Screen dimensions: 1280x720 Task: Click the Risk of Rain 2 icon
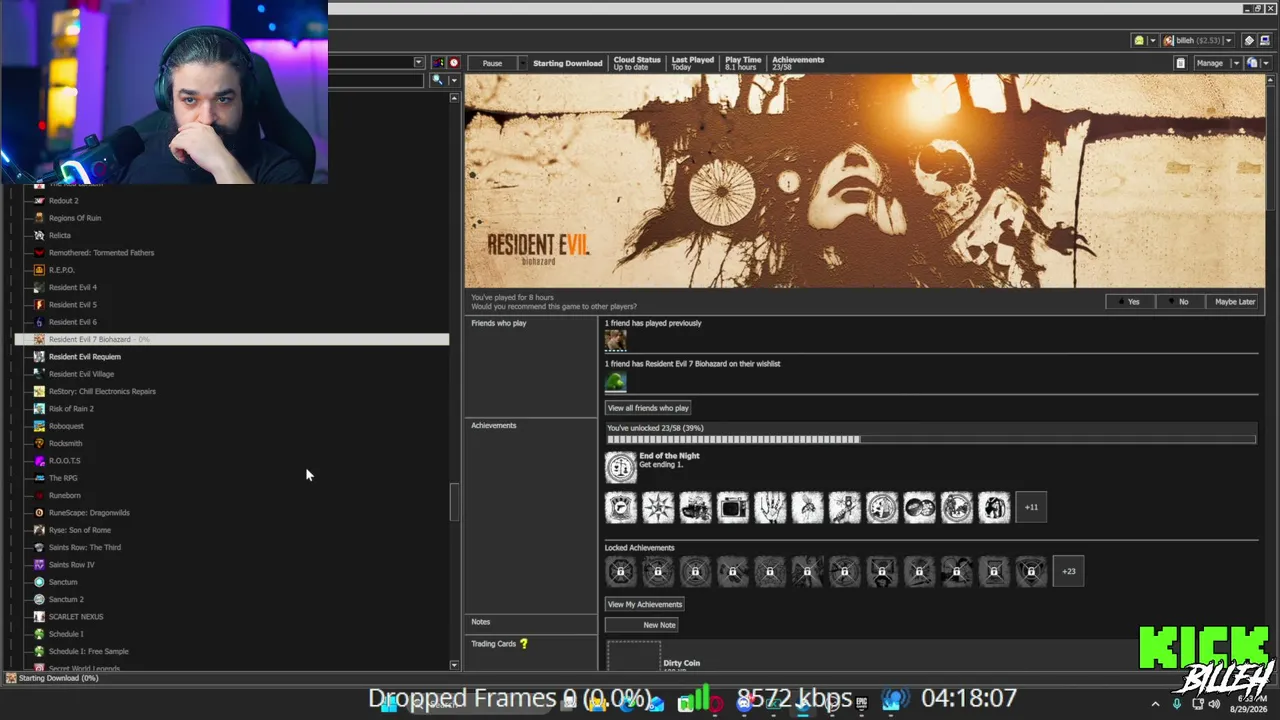tap(39, 409)
